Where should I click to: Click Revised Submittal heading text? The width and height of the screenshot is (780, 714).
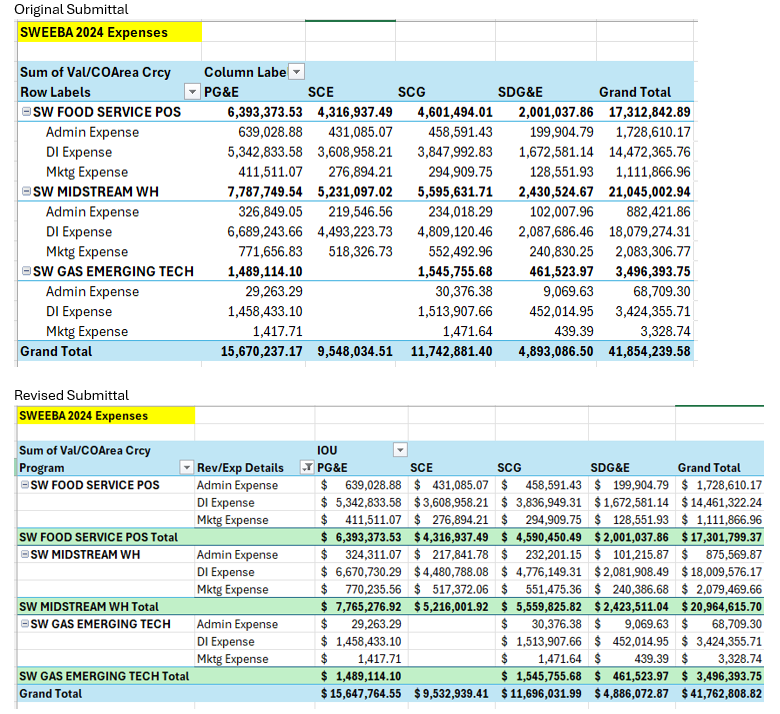[71, 395]
